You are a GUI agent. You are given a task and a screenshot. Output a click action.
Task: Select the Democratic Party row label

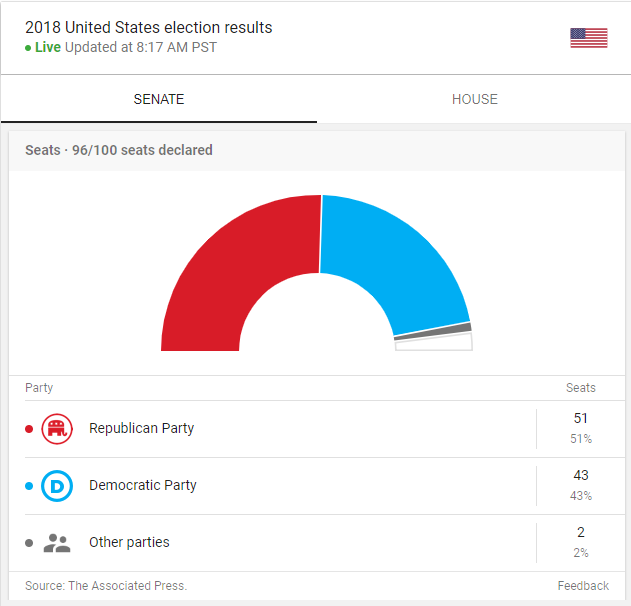point(142,485)
